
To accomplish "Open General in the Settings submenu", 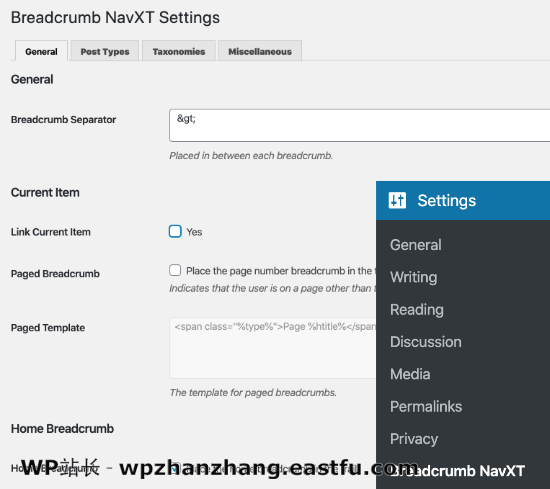I will (416, 245).
